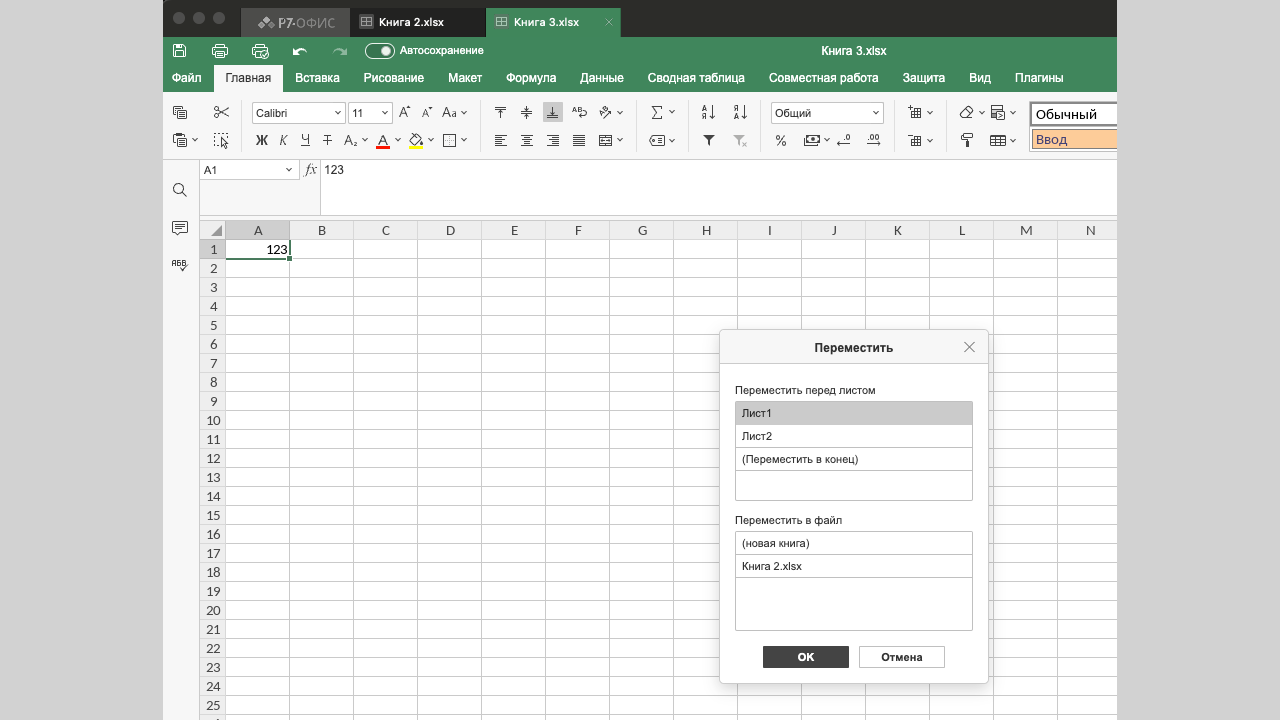Confirm the move with OK button

[x=806, y=657]
